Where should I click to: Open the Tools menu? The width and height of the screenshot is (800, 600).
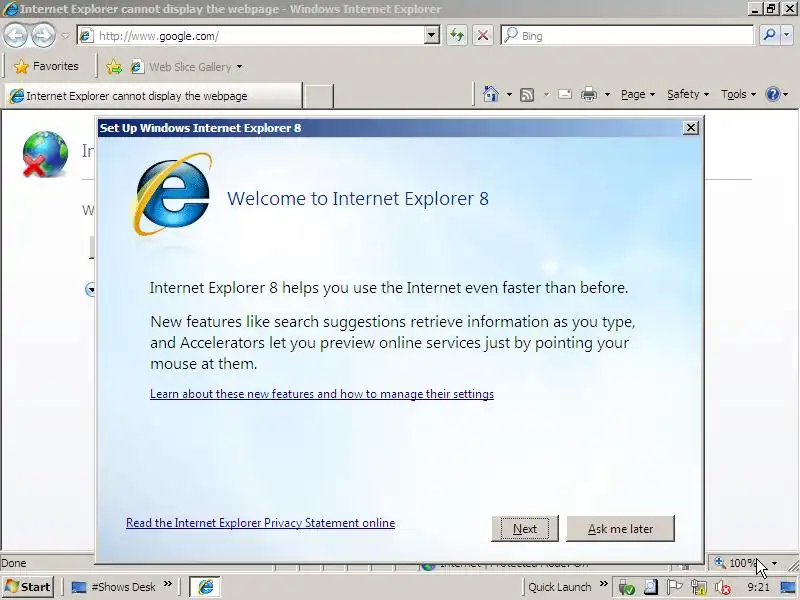(x=738, y=94)
